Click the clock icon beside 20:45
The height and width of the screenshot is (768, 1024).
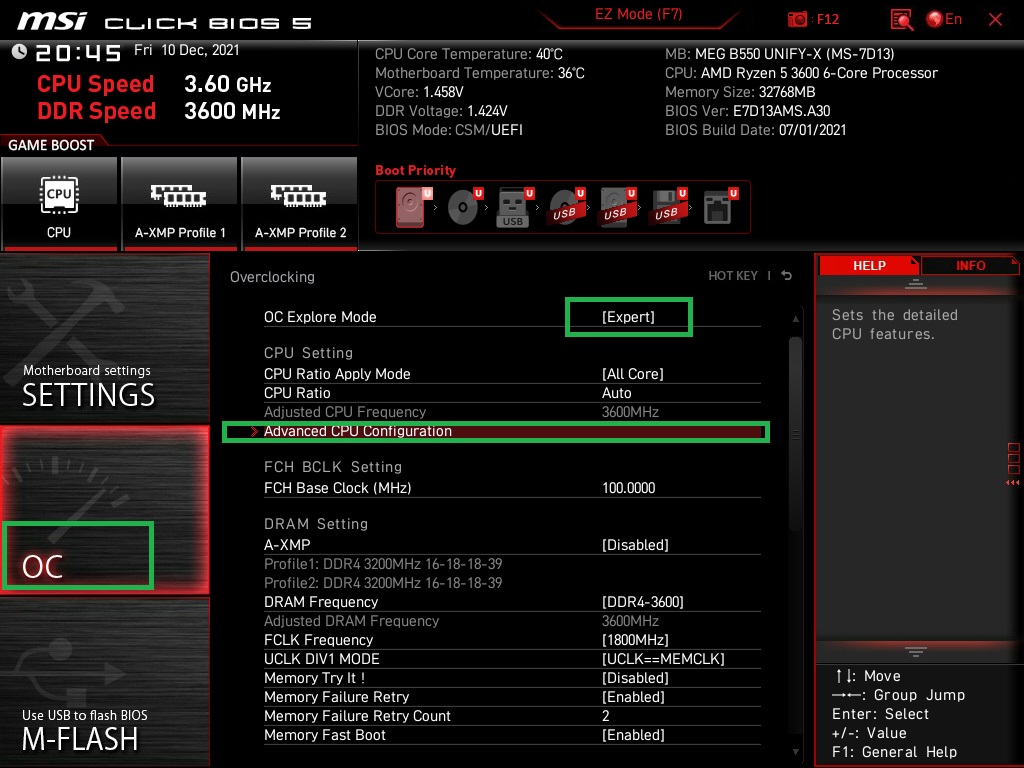click(19, 52)
